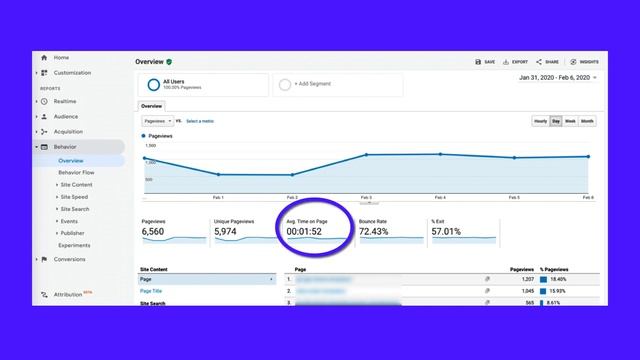The image size is (640, 360).
Task: Click the Conversions flag icon
Action: 44,259
